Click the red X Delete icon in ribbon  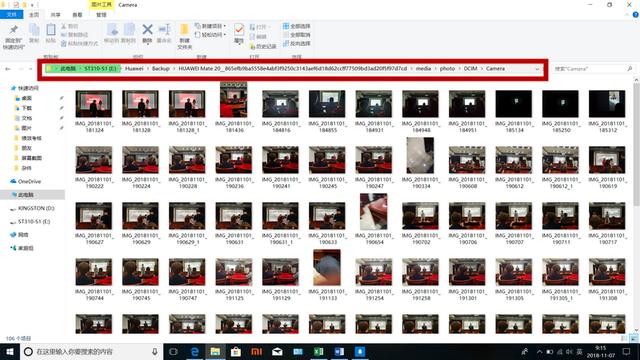147,29
